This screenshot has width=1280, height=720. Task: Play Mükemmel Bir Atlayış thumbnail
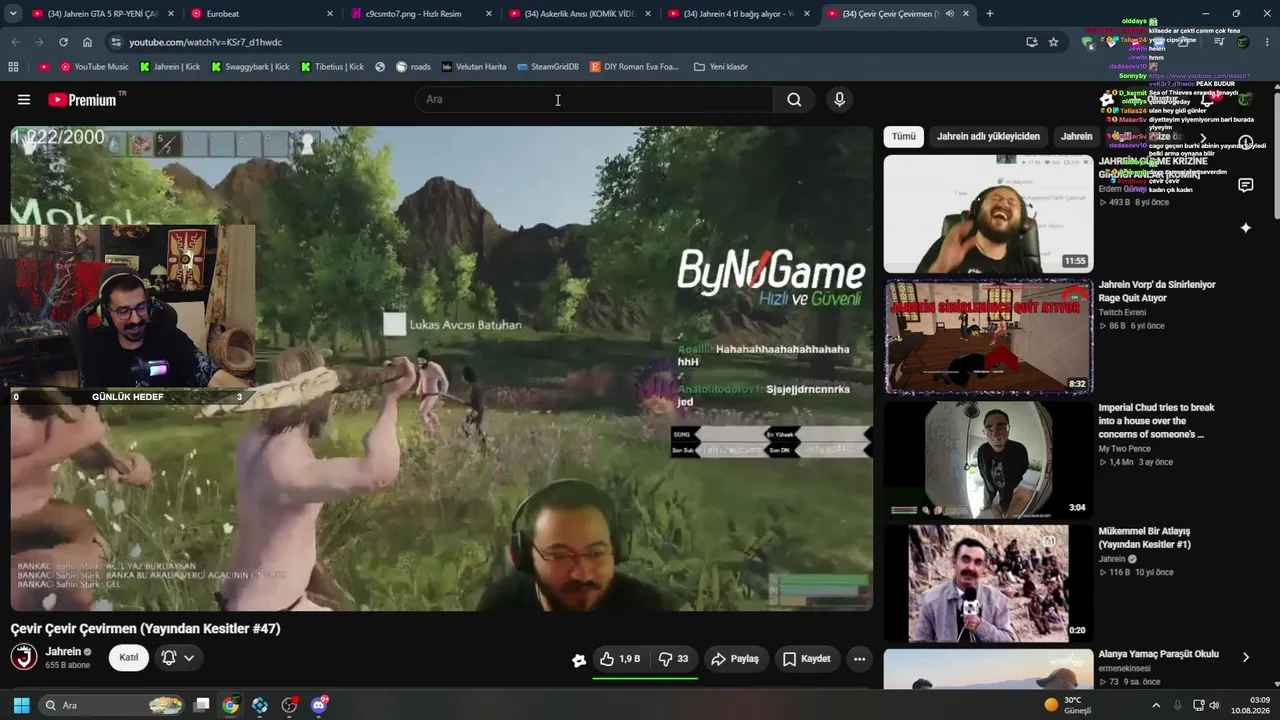click(x=988, y=583)
